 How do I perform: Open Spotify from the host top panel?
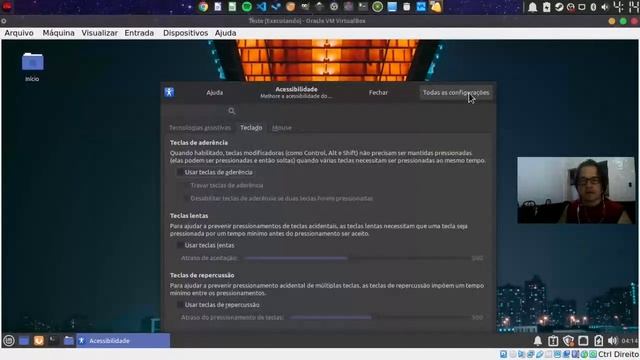[x=247, y=7]
